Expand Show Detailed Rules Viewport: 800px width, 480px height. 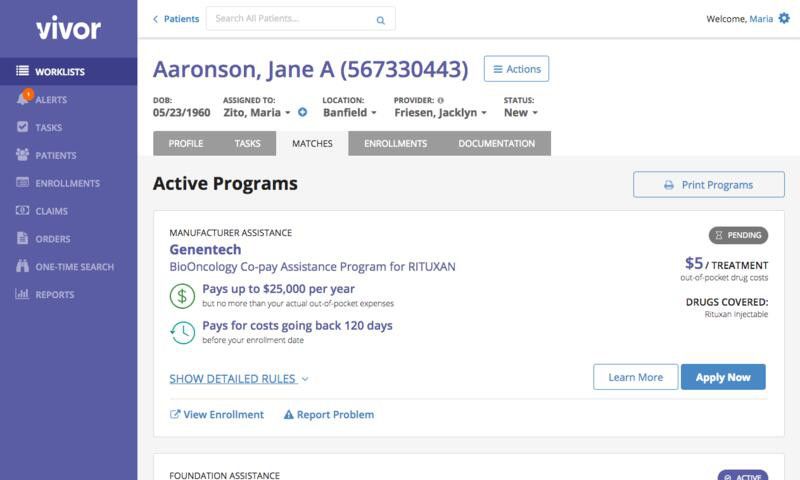click(239, 378)
